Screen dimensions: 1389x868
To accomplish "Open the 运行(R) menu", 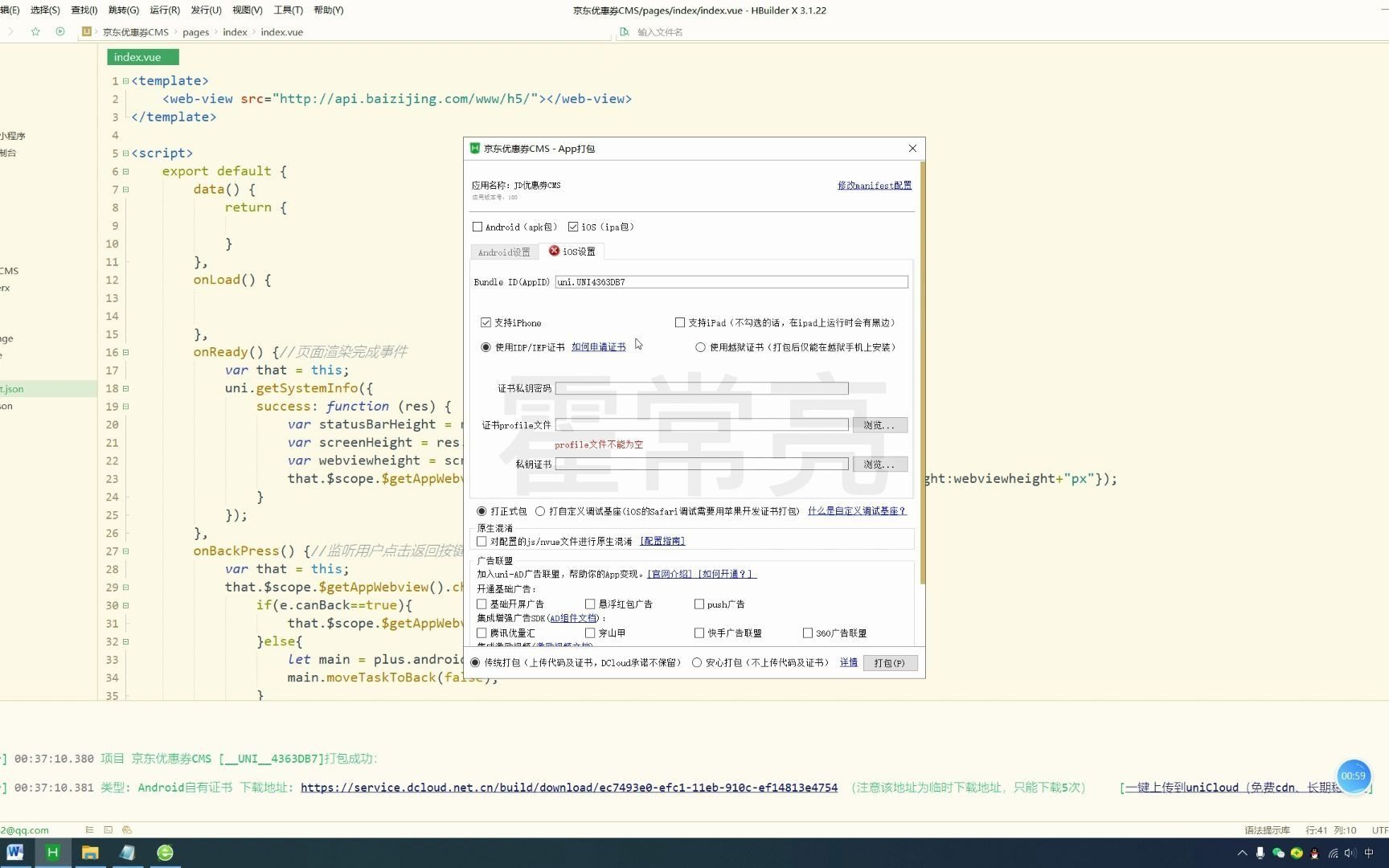I will tap(165, 10).
